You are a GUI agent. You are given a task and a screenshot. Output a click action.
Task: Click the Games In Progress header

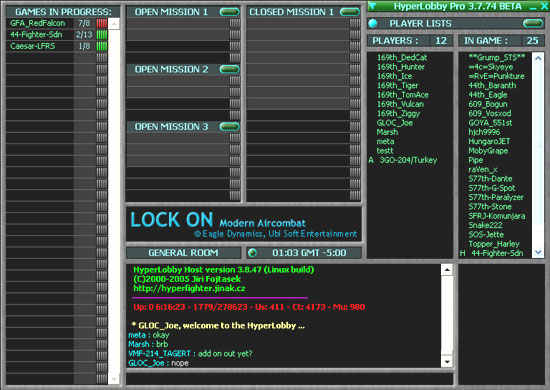(63, 12)
